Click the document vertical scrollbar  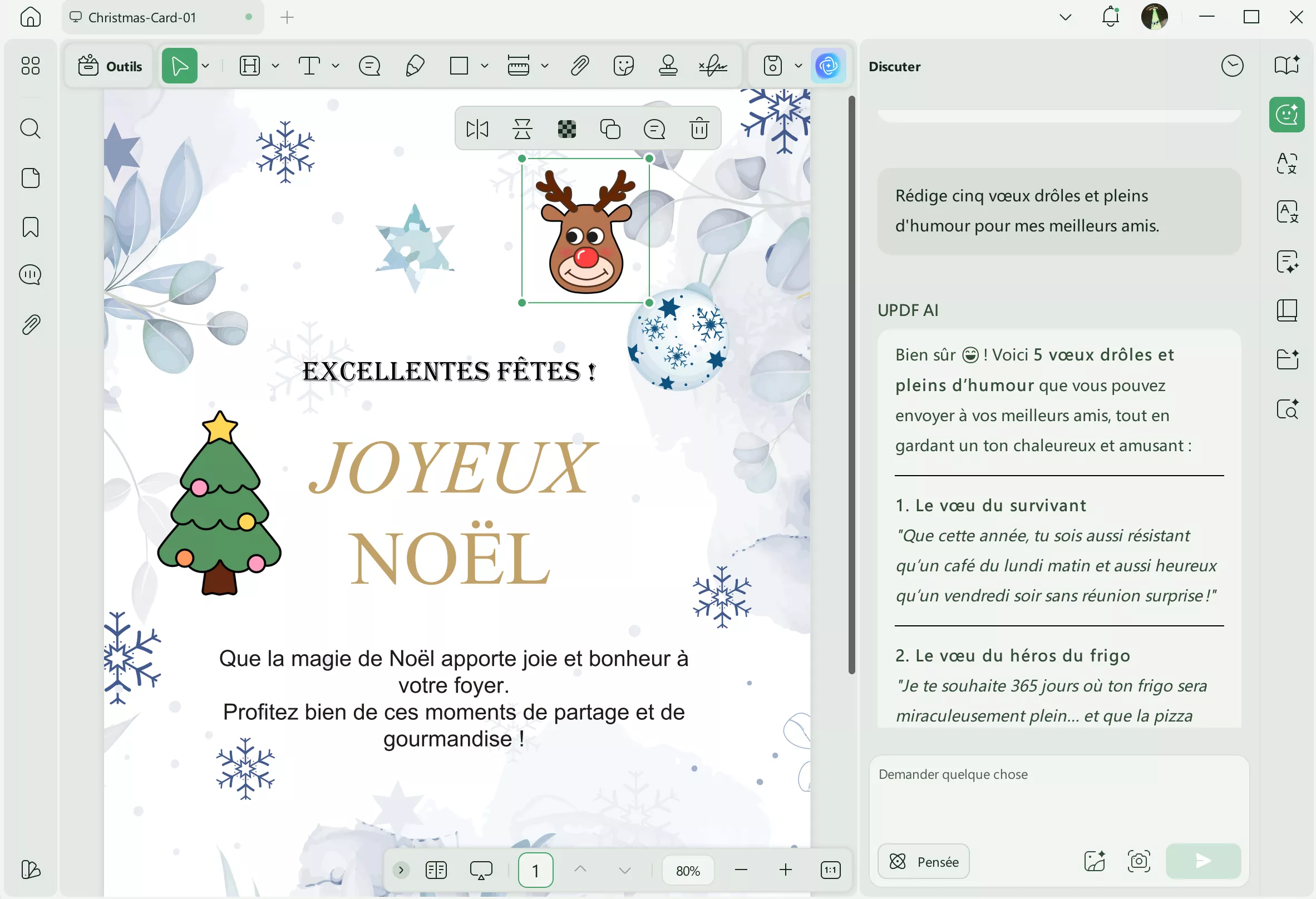point(851,385)
